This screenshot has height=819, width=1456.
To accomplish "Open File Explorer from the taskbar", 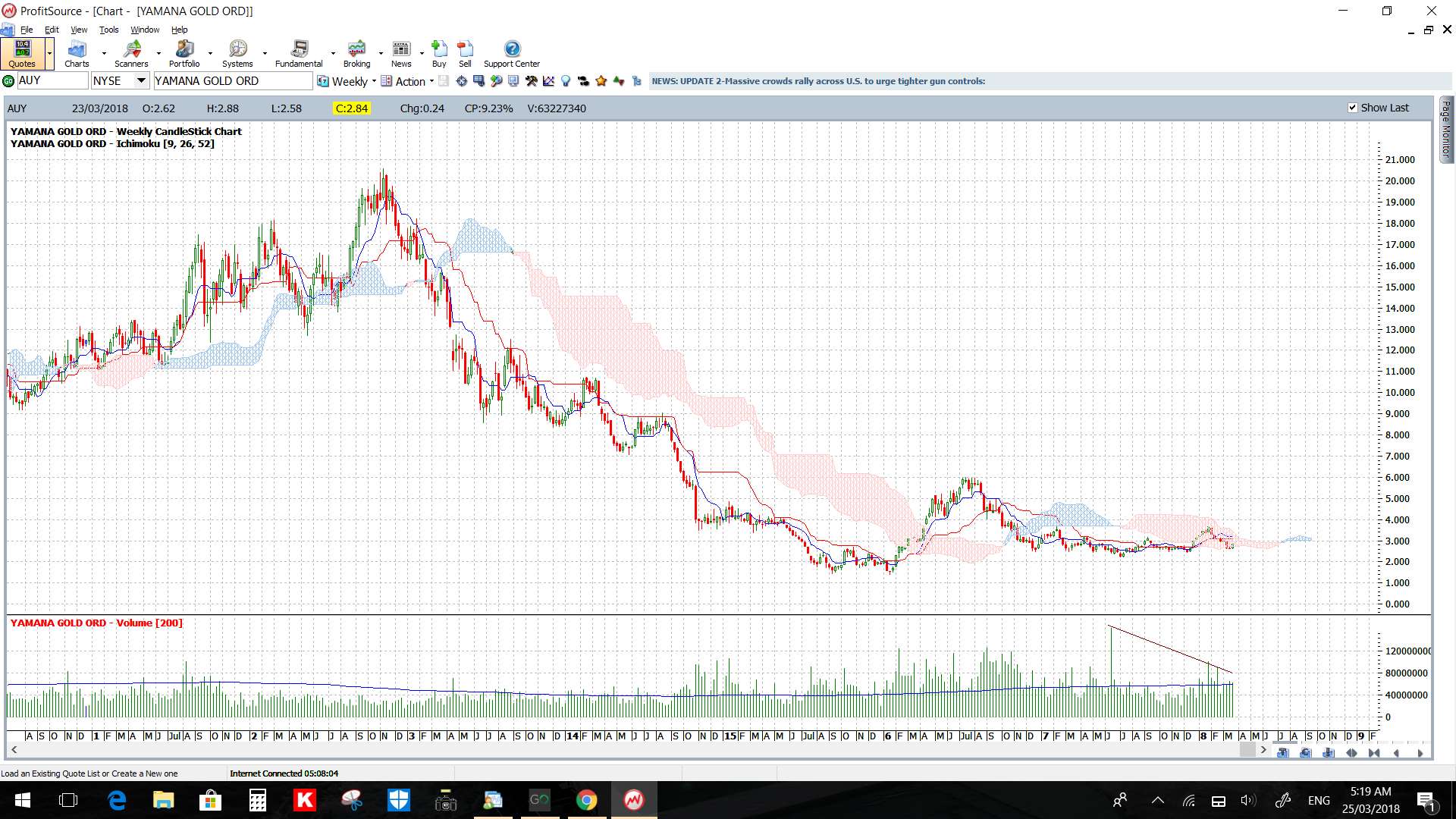I will [164, 800].
